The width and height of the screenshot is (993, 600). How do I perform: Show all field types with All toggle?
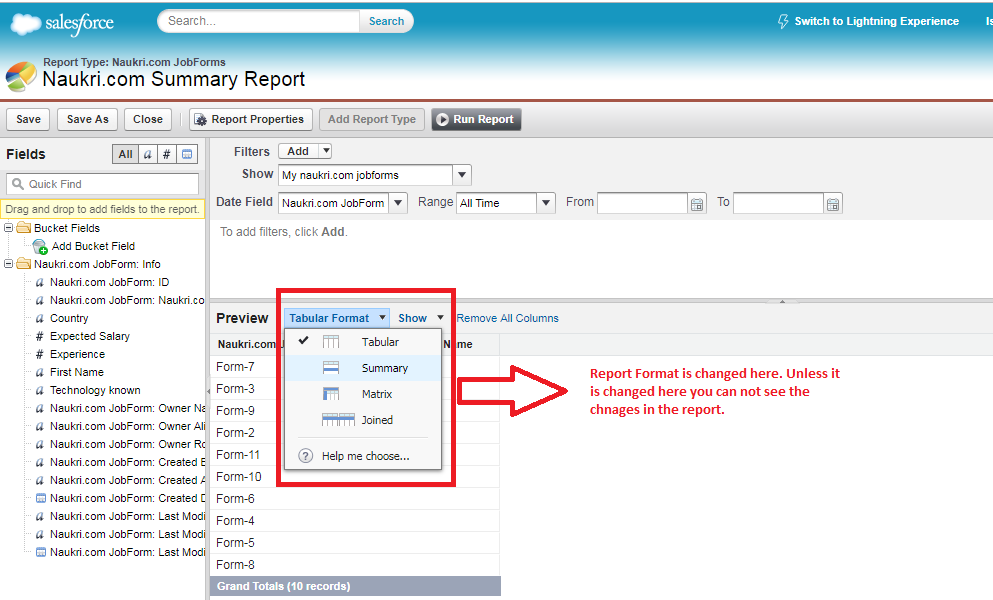125,154
